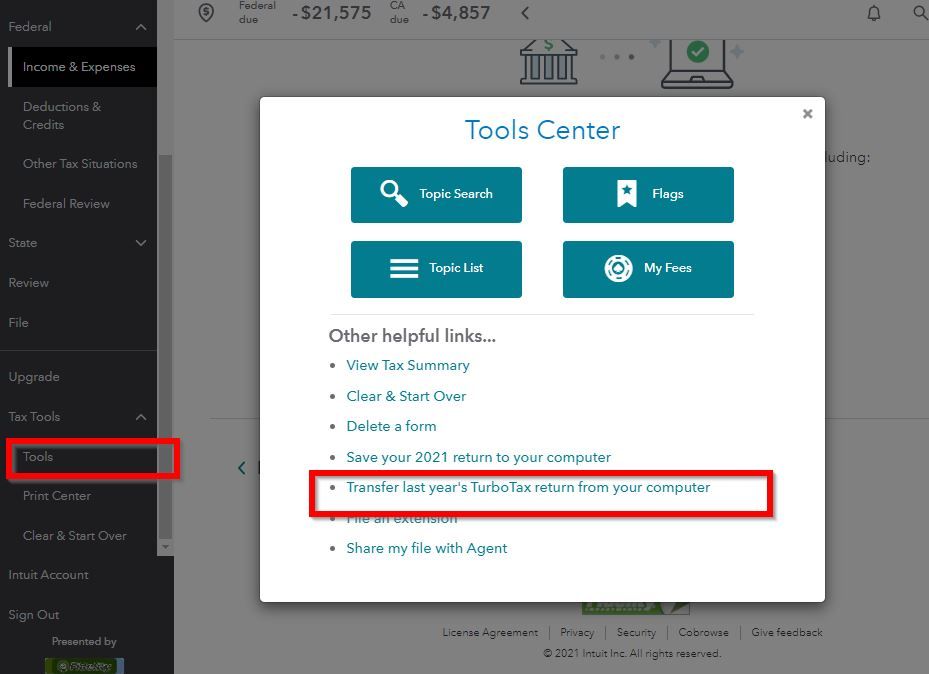The width and height of the screenshot is (929, 674).
Task: Click the back arrow behind the dialog
Action: (242, 468)
